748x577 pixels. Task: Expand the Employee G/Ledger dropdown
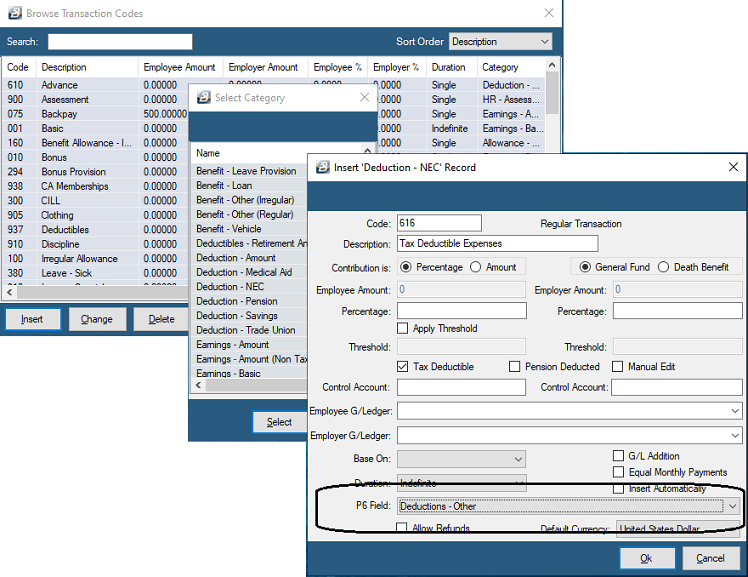[735, 411]
